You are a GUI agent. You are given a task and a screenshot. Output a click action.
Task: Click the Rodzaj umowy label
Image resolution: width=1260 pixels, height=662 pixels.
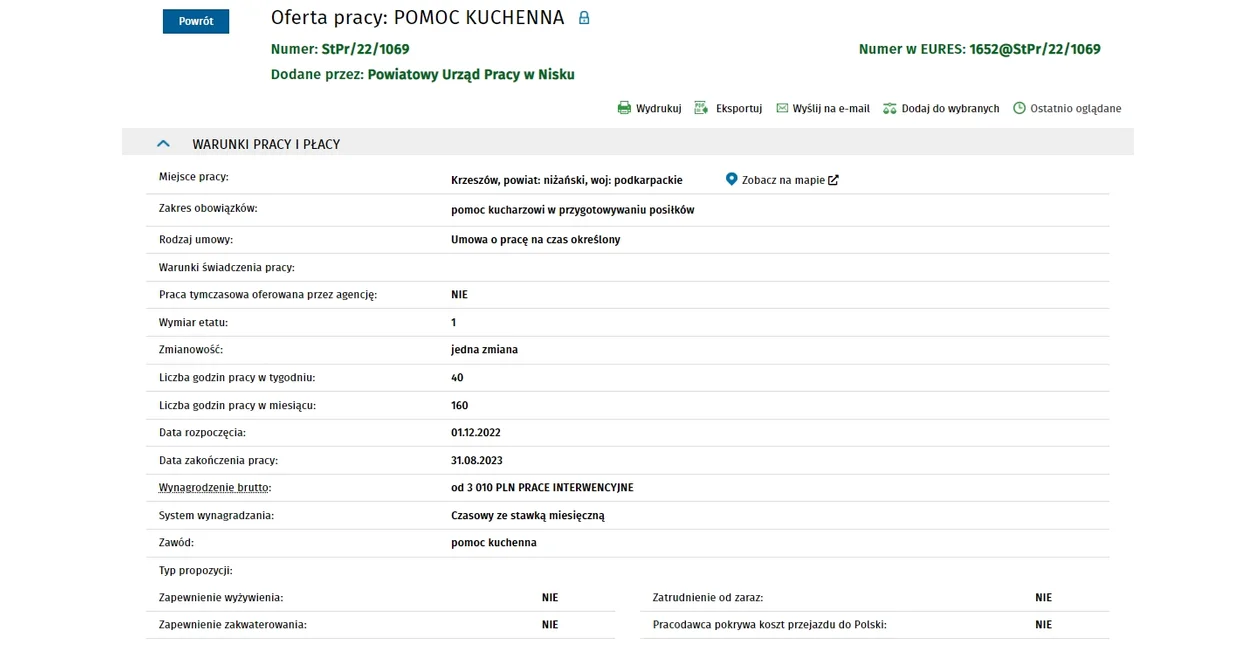196,240
